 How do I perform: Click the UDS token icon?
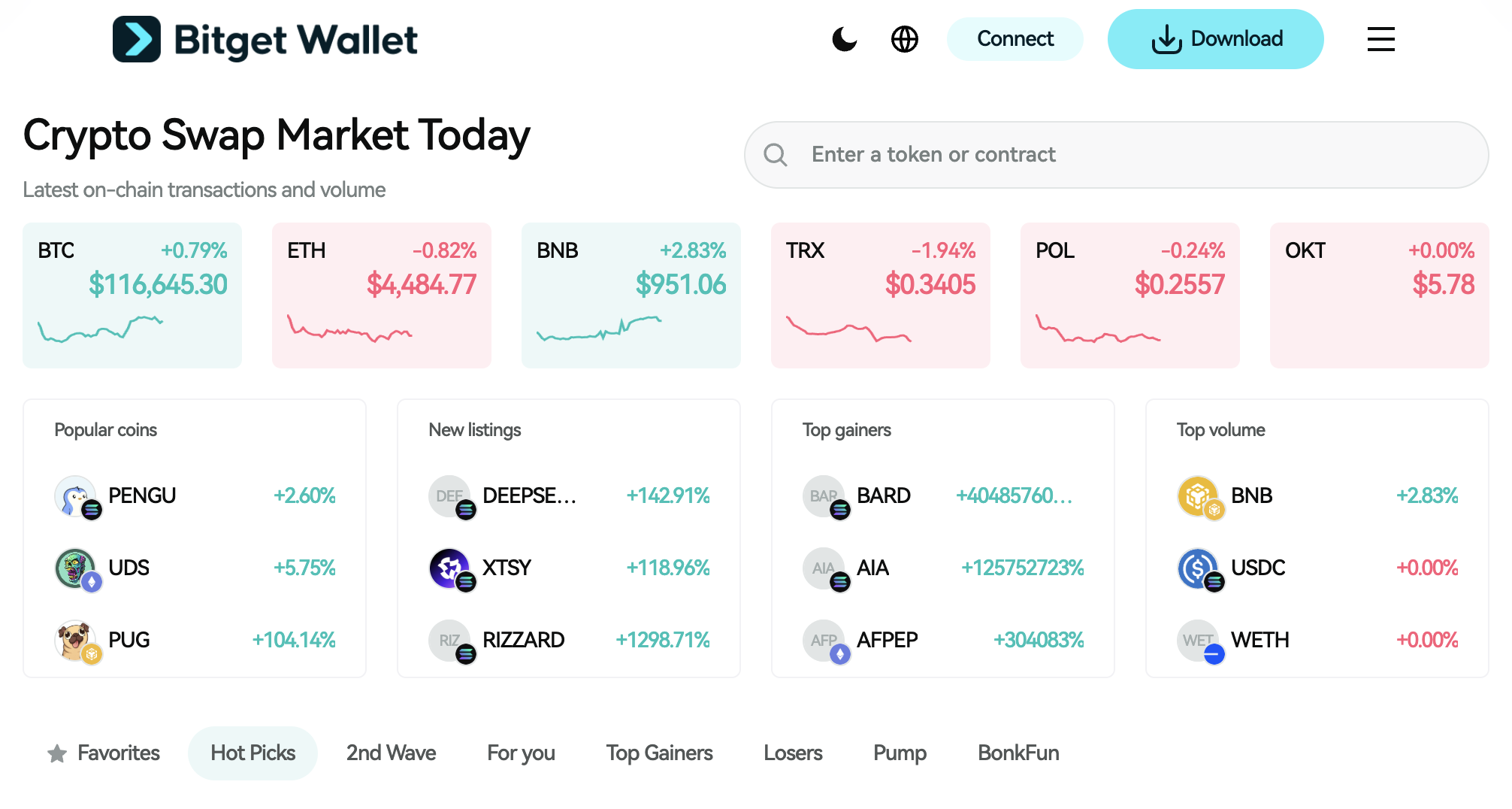pos(75,568)
